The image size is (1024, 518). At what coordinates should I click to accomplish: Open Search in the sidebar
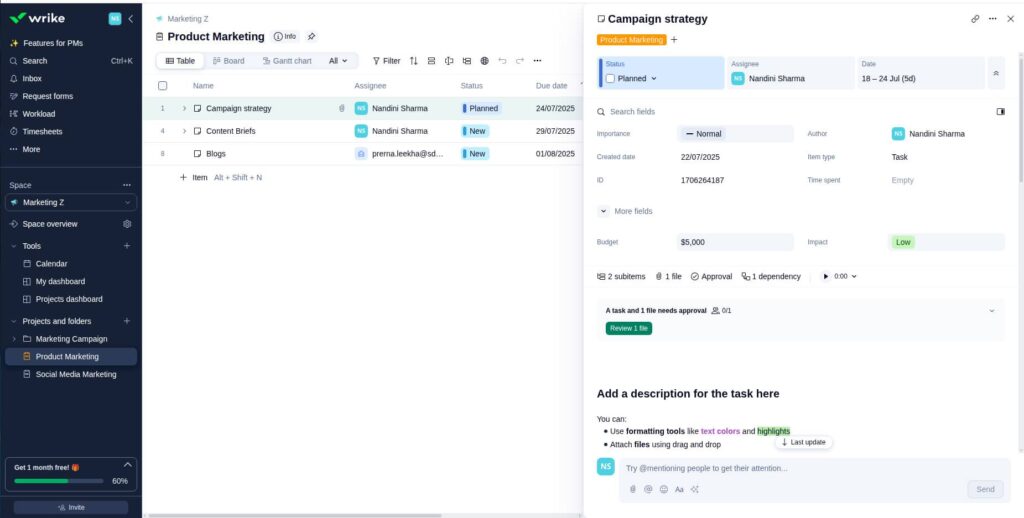click(35, 61)
